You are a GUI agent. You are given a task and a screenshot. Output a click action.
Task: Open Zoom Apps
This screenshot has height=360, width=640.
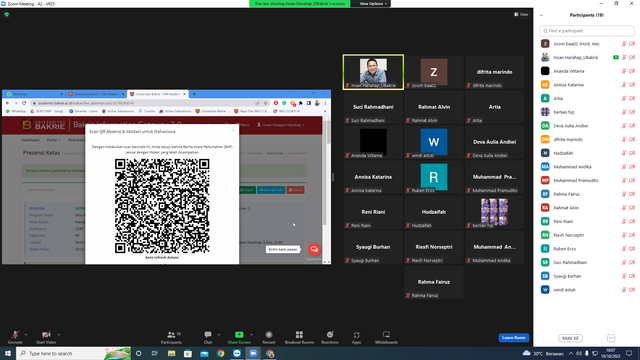tap(356, 337)
